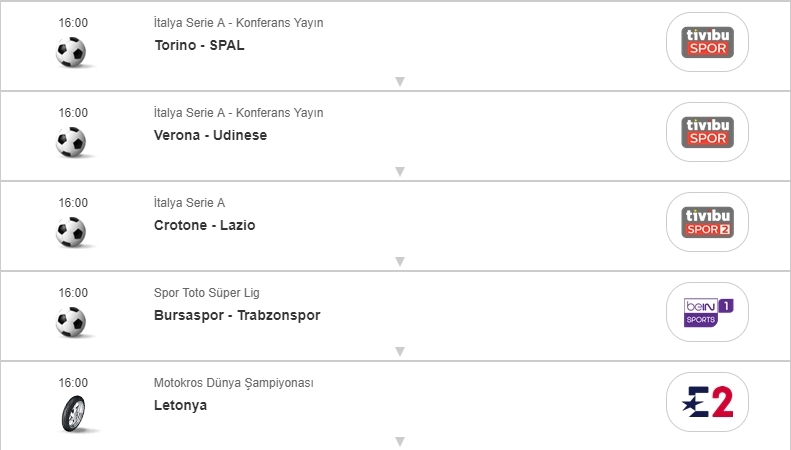Expand details for the Letonya motocross event
This screenshot has width=791, height=450.
point(399,441)
